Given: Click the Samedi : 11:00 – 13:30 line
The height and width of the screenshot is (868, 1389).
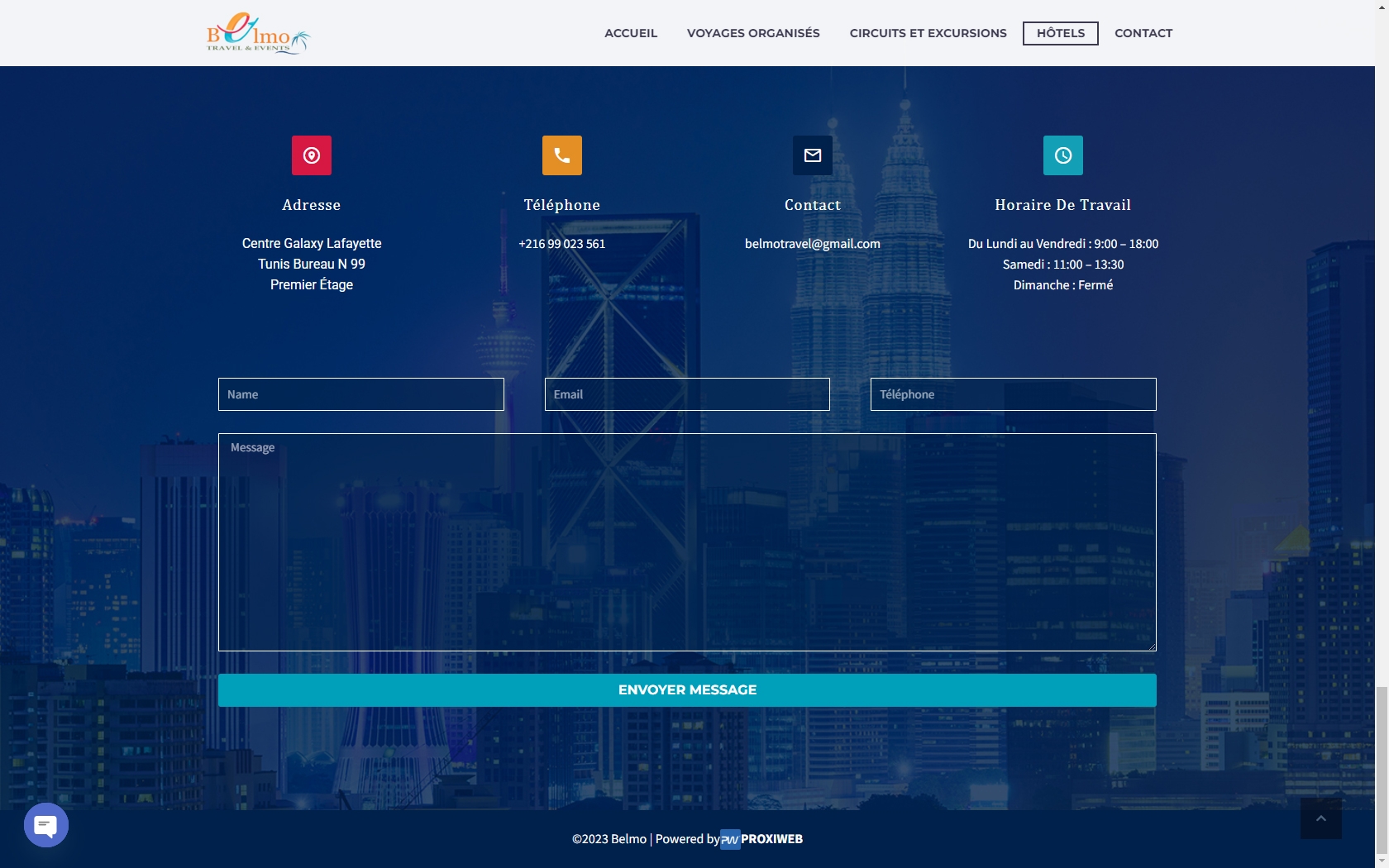Looking at the screenshot, I should coord(1063,265).
